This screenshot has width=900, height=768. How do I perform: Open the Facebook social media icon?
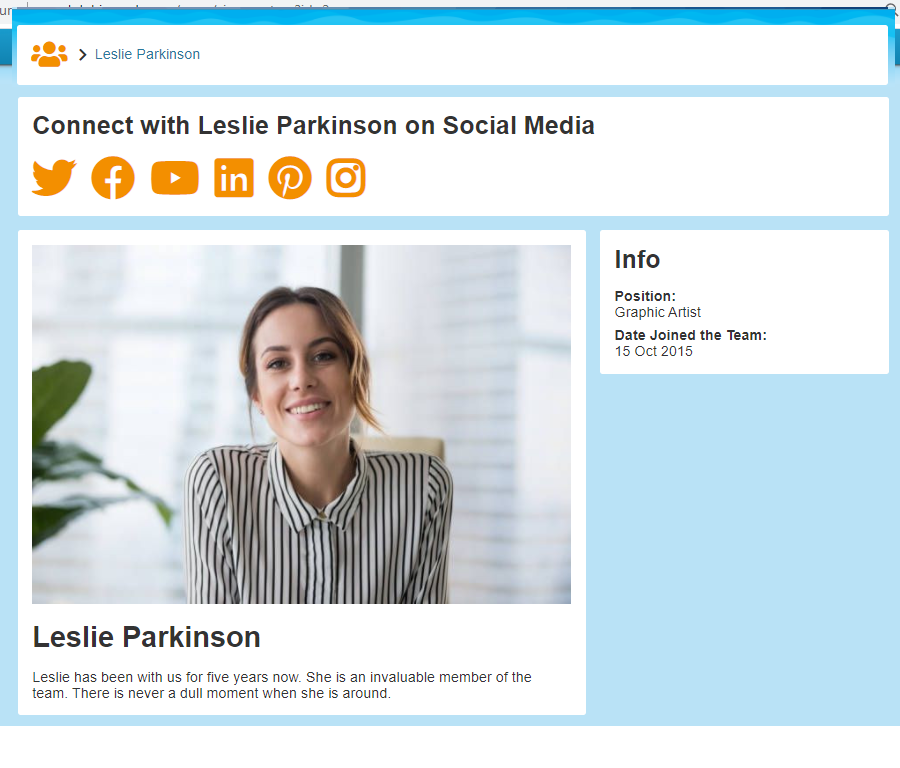tap(113, 178)
